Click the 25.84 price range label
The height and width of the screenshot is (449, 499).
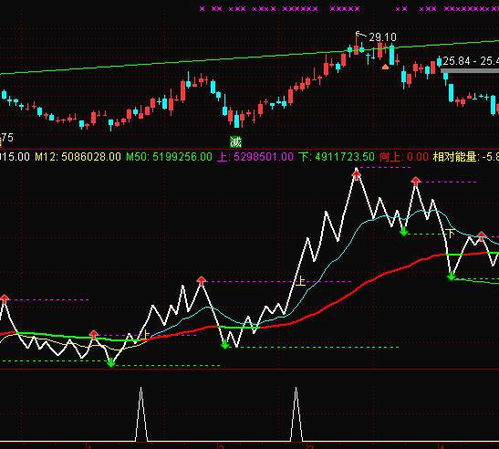coord(471,61)
